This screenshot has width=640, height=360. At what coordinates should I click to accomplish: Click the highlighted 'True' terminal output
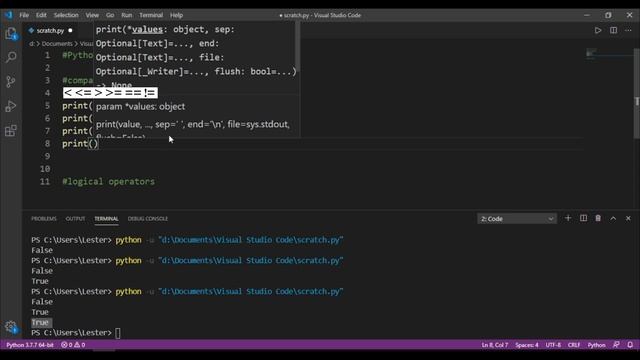40,322
